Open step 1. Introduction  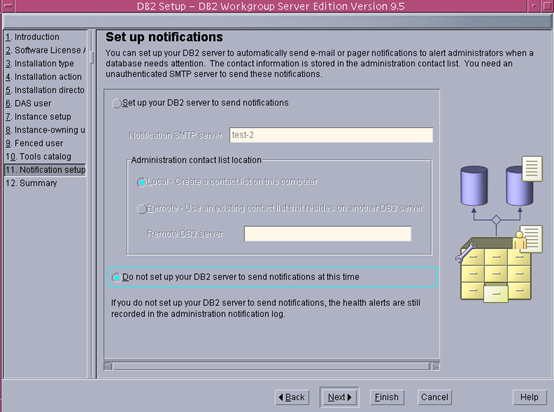(33, 37)
